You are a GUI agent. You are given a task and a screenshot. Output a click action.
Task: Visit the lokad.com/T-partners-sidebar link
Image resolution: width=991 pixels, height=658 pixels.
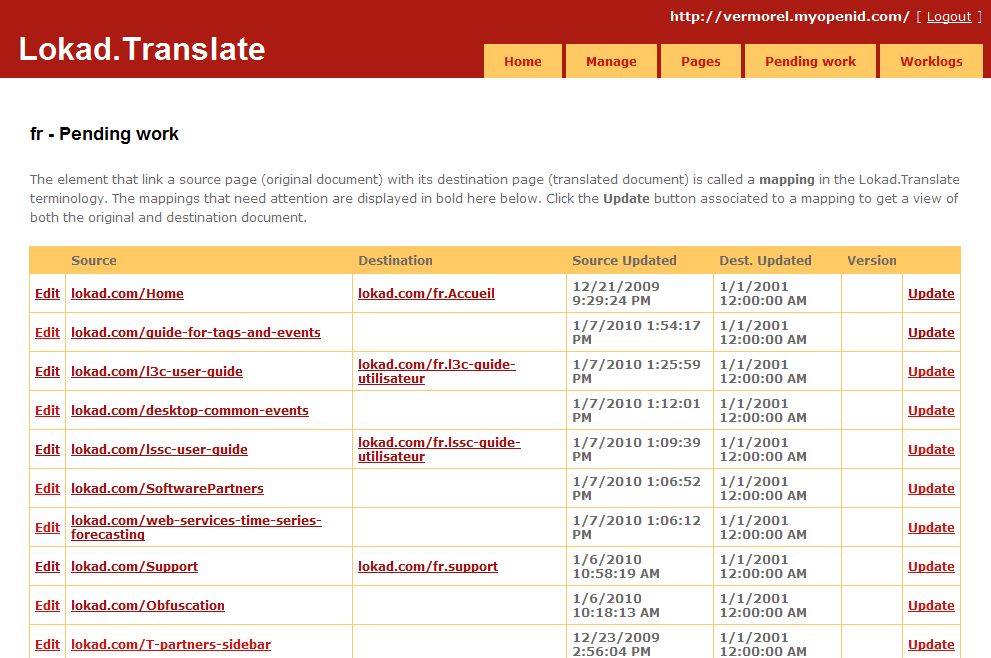point(171,645)
